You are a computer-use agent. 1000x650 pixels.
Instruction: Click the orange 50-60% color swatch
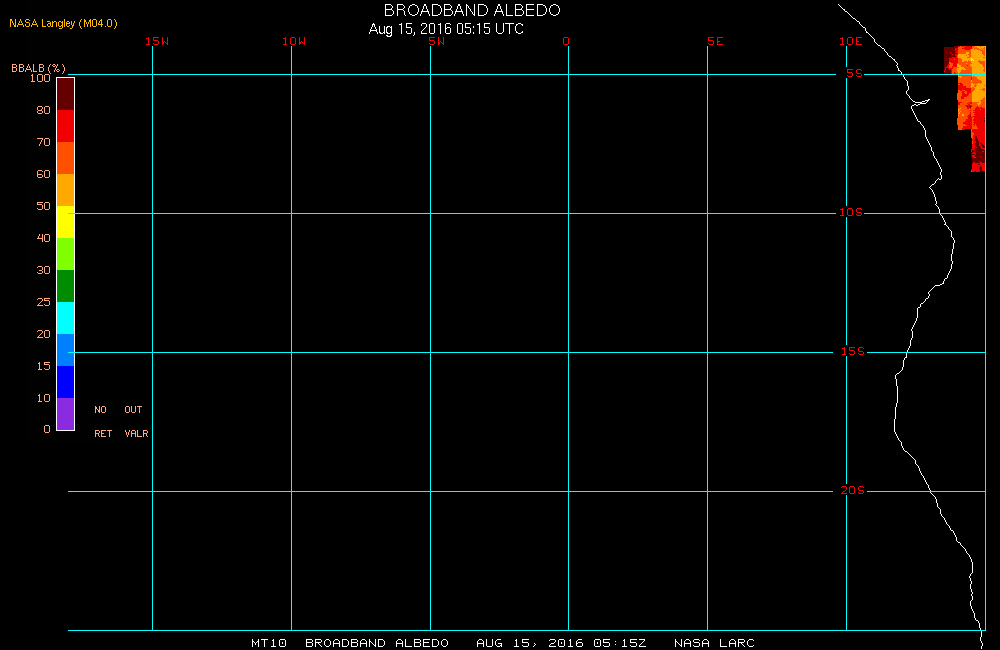pos(66,190)
